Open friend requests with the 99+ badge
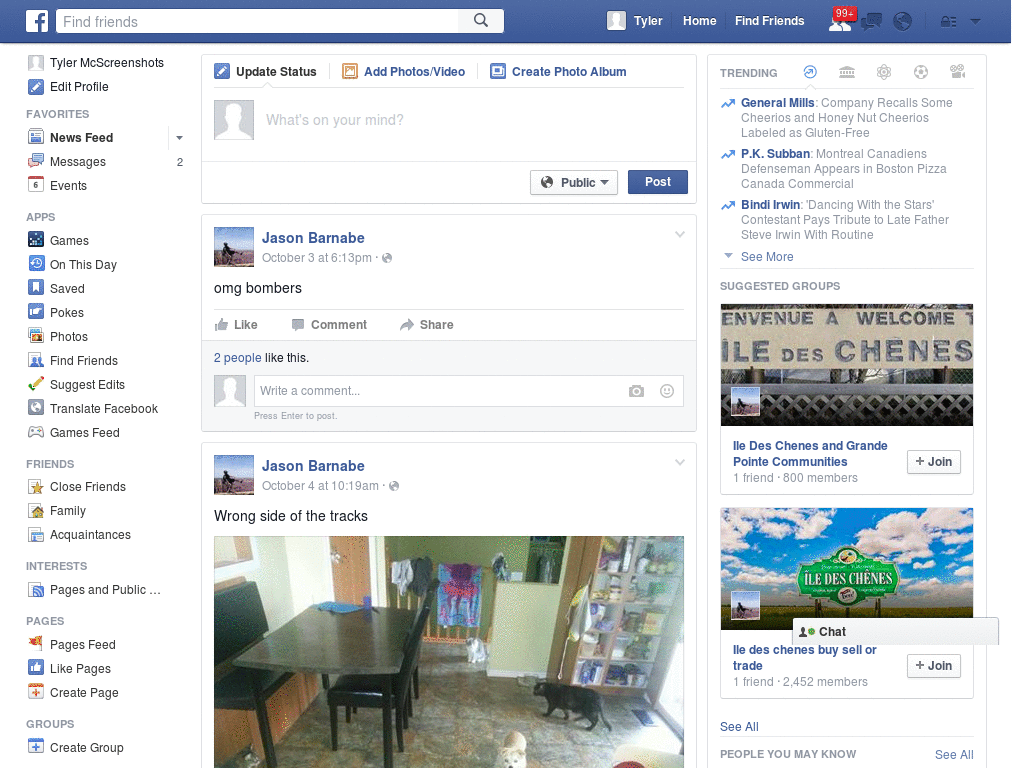 coord(838,22)
